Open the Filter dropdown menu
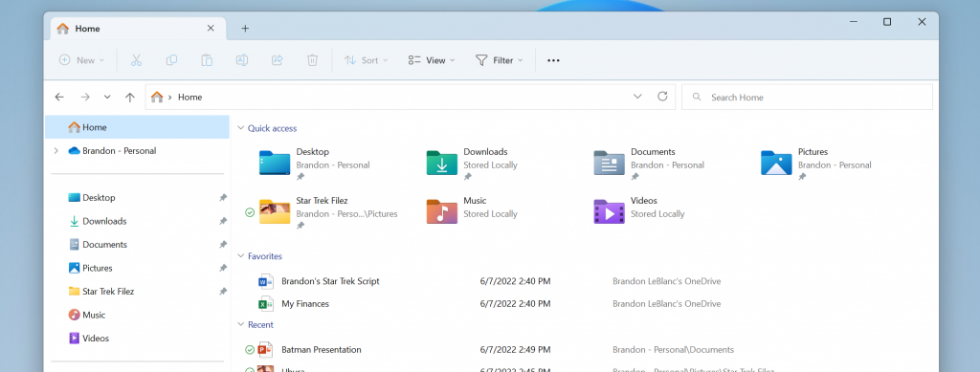This screenshot has height=372, width=980. [498, 61]
